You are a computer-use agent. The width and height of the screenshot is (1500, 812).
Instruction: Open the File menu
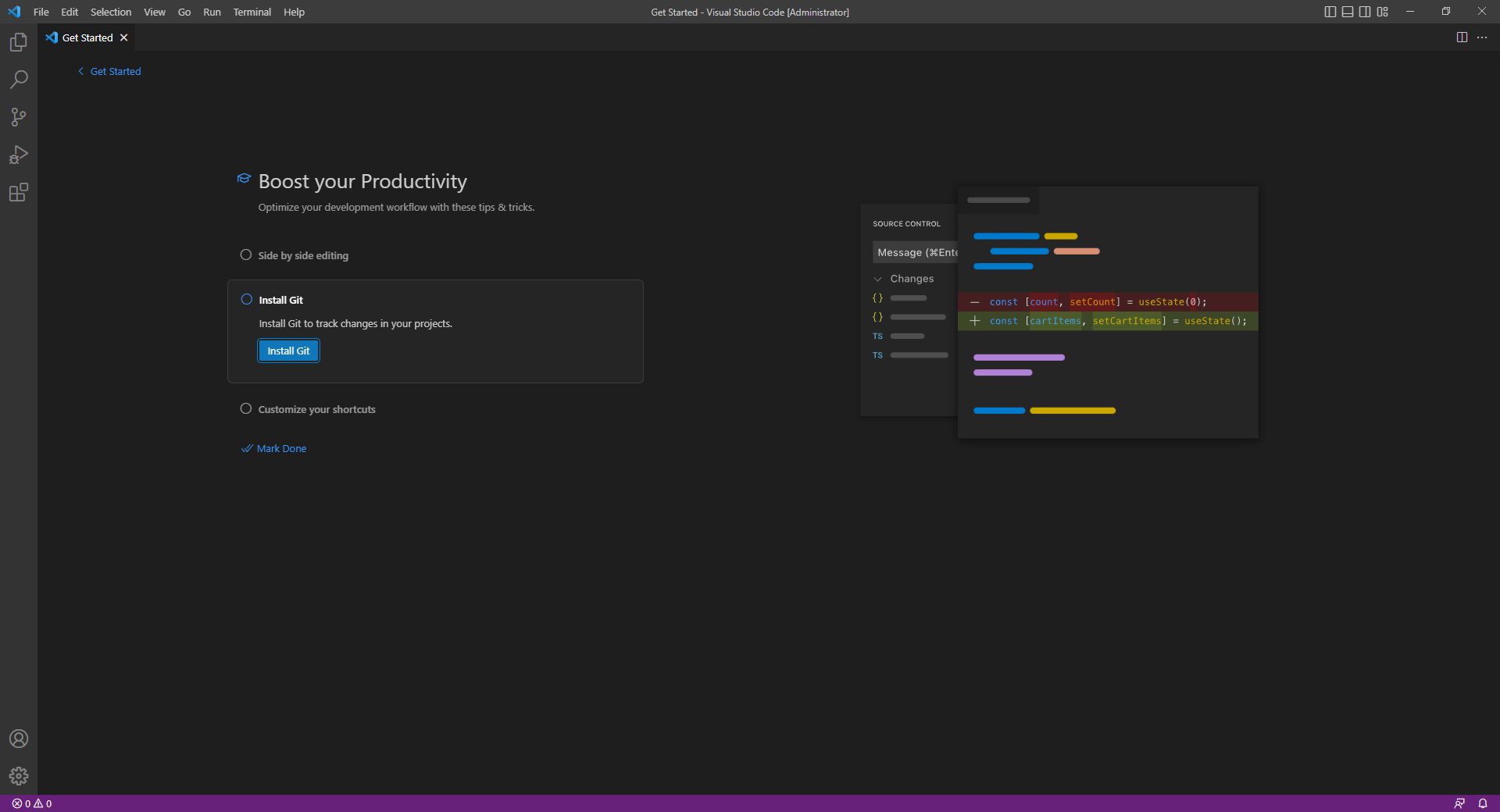41,12
